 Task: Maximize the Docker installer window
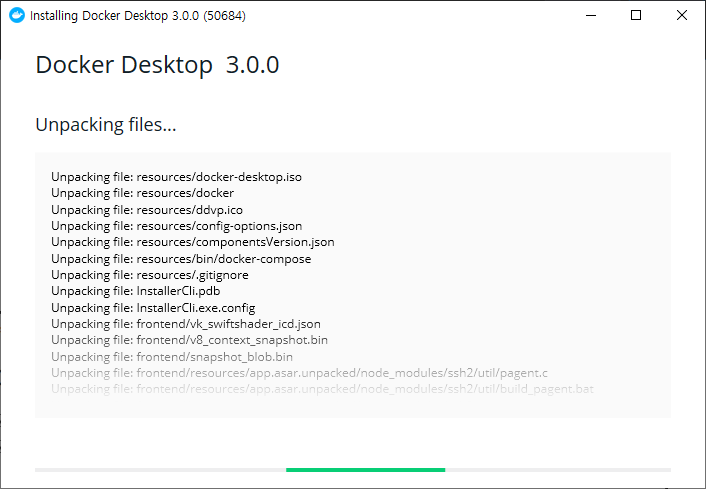pos(636,15)
